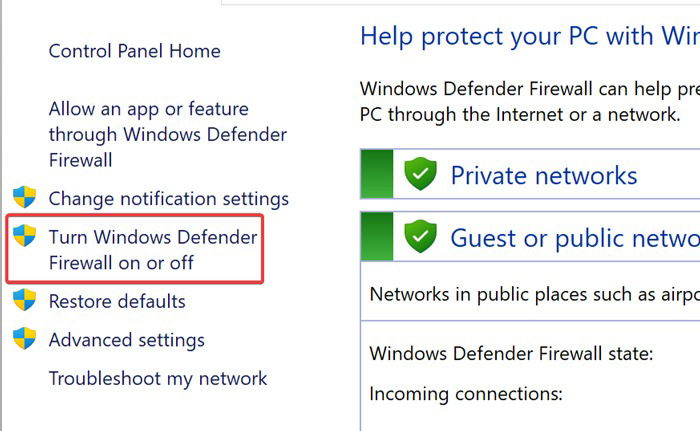Choose Restore defaults link

117,301
